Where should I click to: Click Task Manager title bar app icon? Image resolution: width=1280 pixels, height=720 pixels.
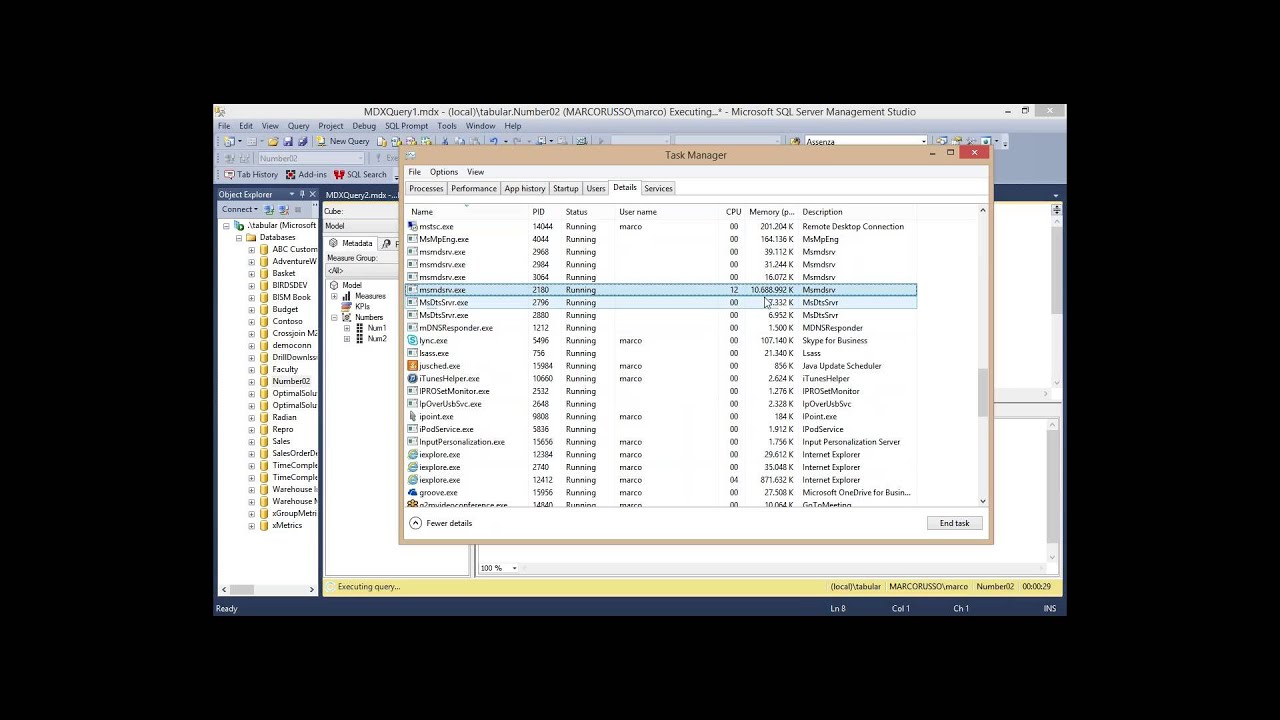pos(410,155)
